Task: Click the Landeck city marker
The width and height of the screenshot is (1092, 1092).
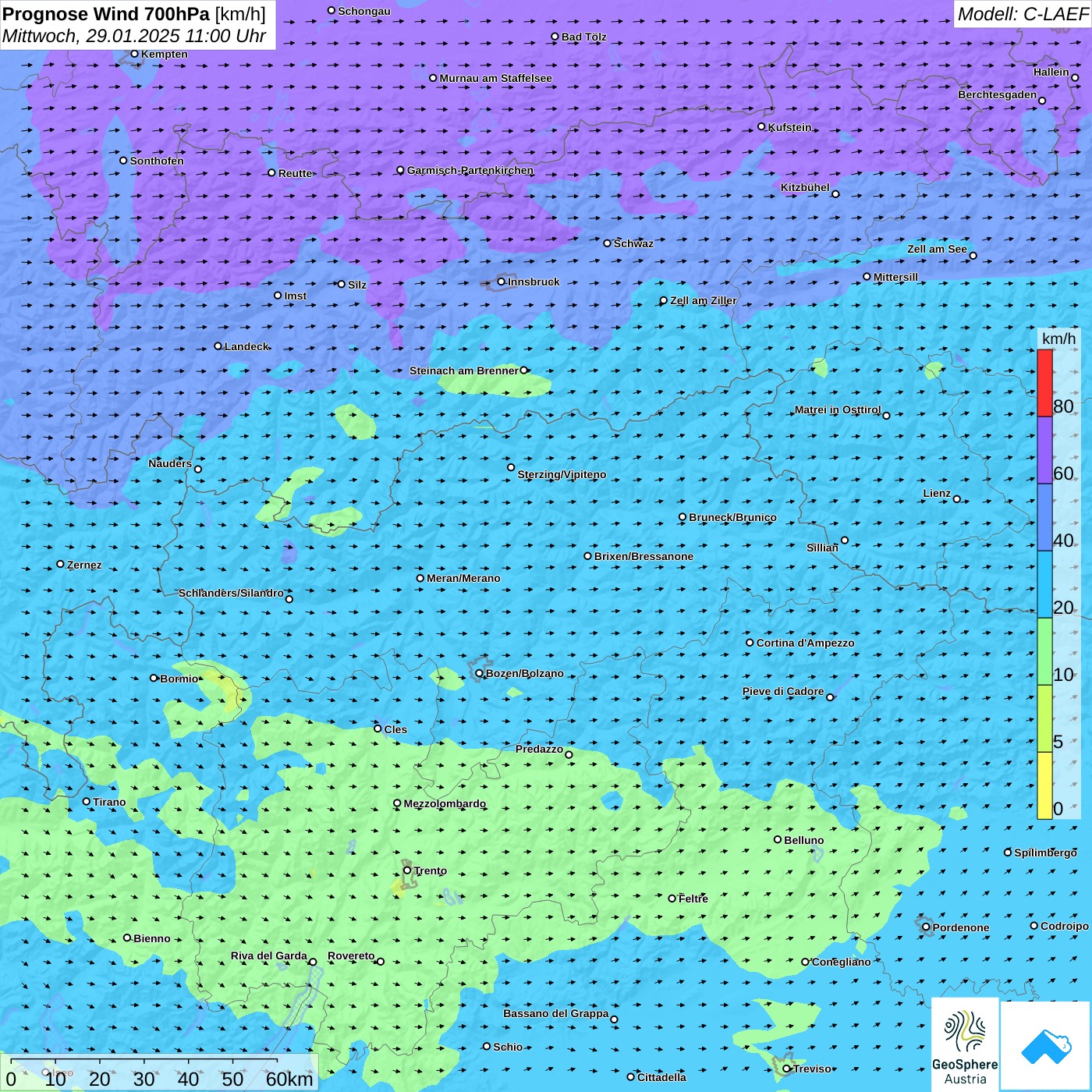Action: click(218, 346)
